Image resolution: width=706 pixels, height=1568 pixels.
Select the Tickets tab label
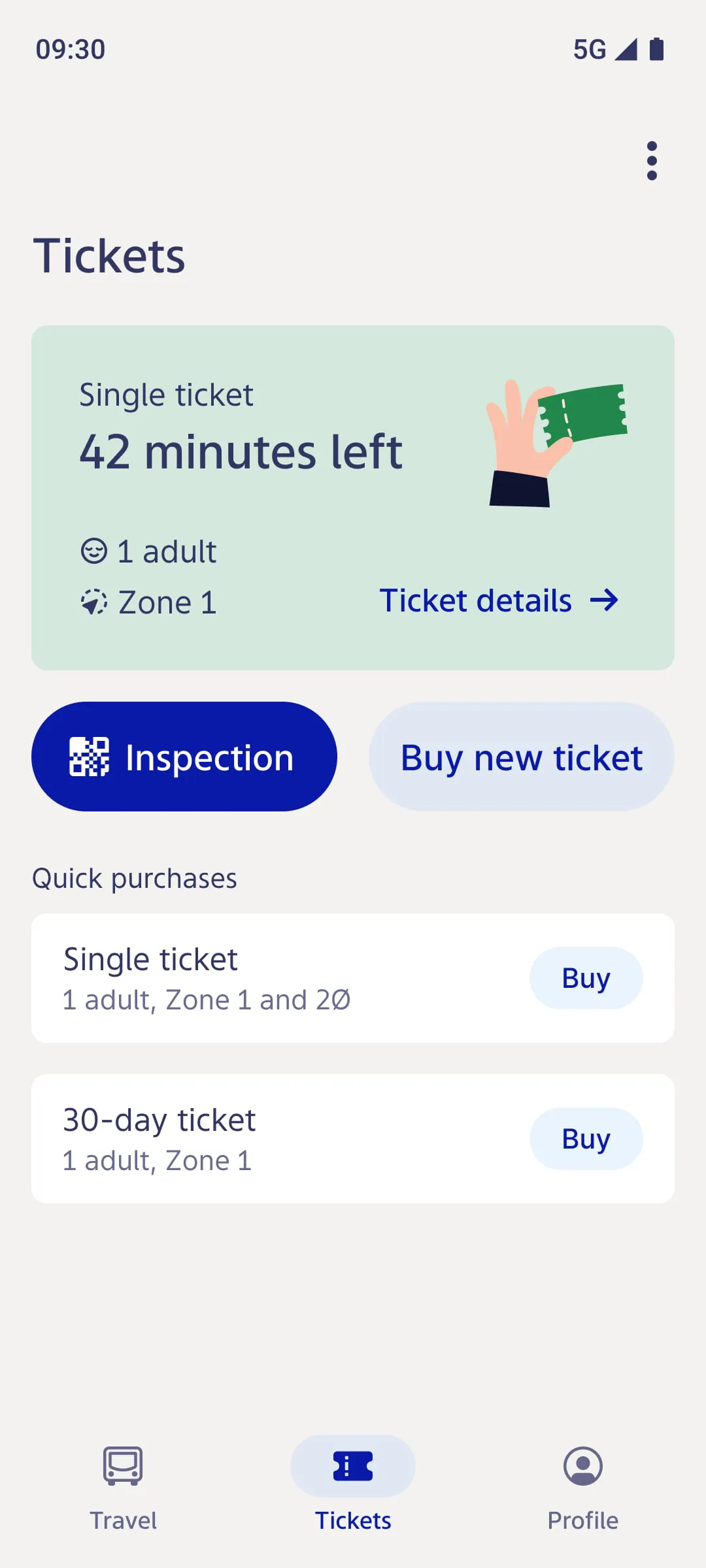(353, 1520)
